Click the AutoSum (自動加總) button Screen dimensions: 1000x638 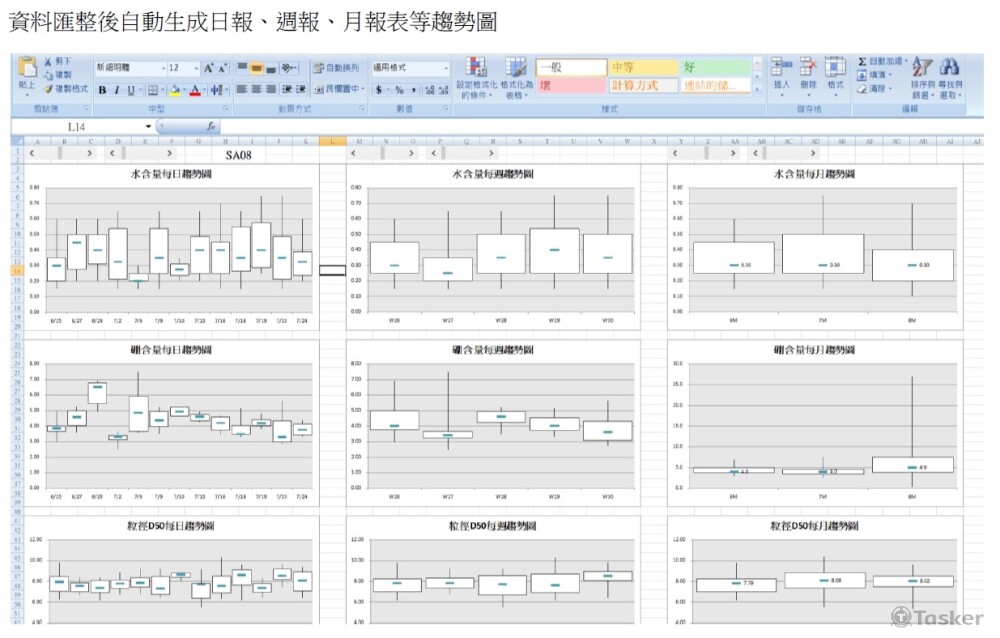click(880, 61)
